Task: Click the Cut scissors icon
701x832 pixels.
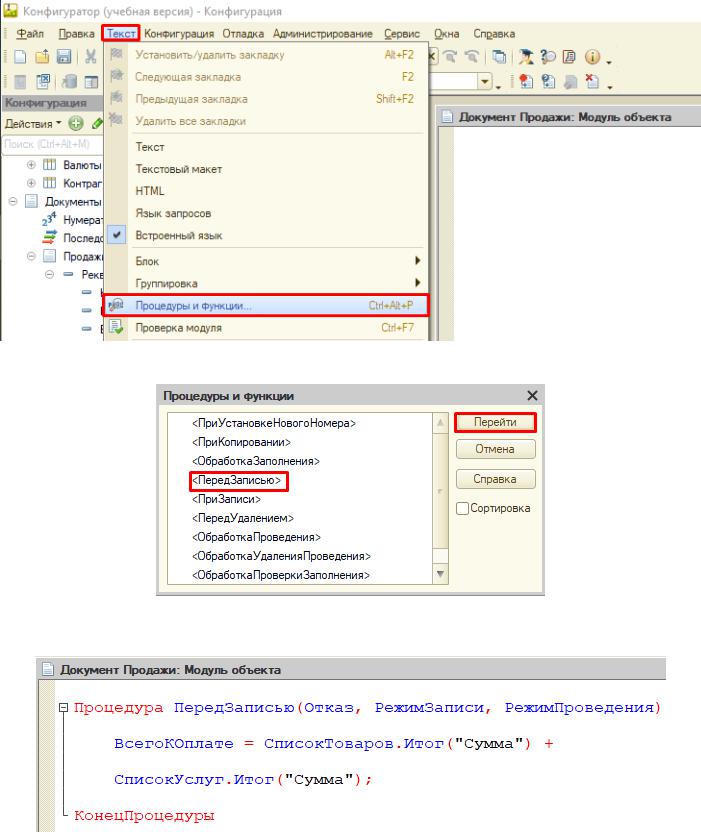Action: point(91,57)
